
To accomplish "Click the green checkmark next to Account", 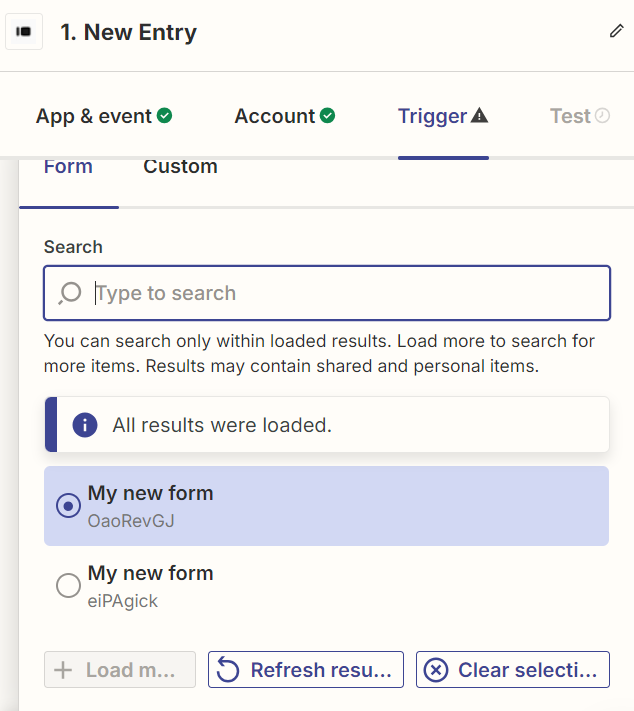I will pyautogui.click(x=327, y=116).
